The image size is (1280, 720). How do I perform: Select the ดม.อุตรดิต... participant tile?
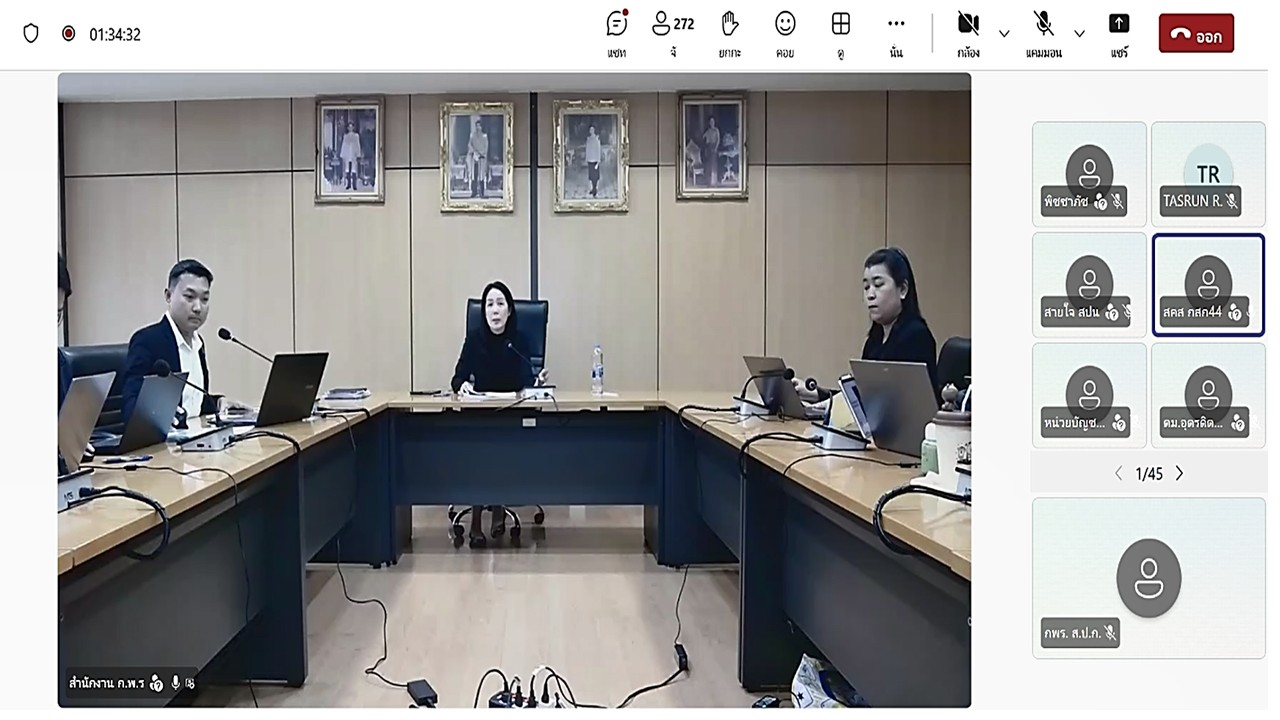pyautogui.click(x=1208, y=395)
